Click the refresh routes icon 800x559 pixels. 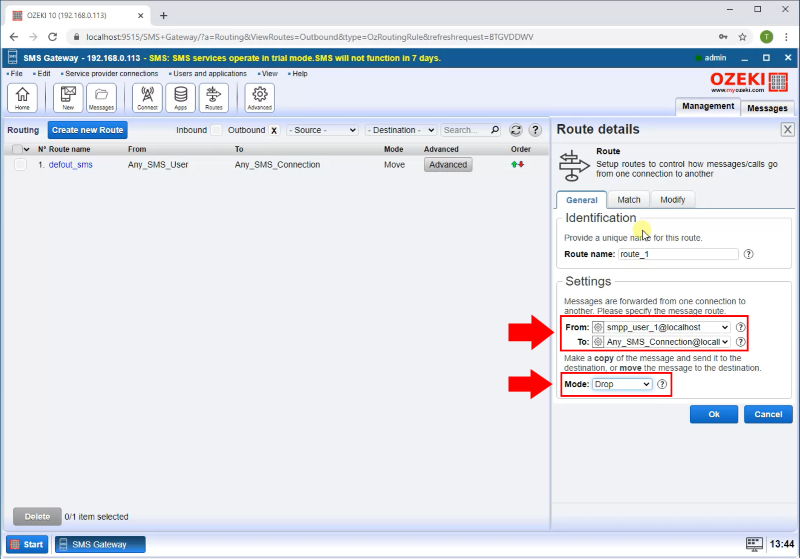516,130
